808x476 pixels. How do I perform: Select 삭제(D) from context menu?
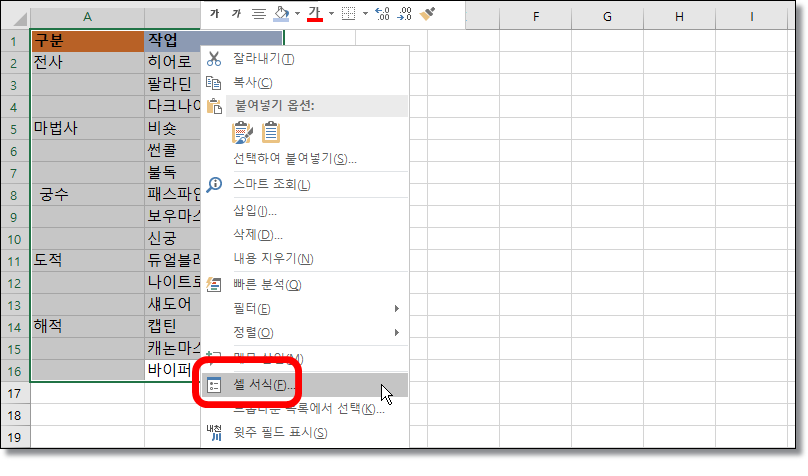click(x=305, y=235)
